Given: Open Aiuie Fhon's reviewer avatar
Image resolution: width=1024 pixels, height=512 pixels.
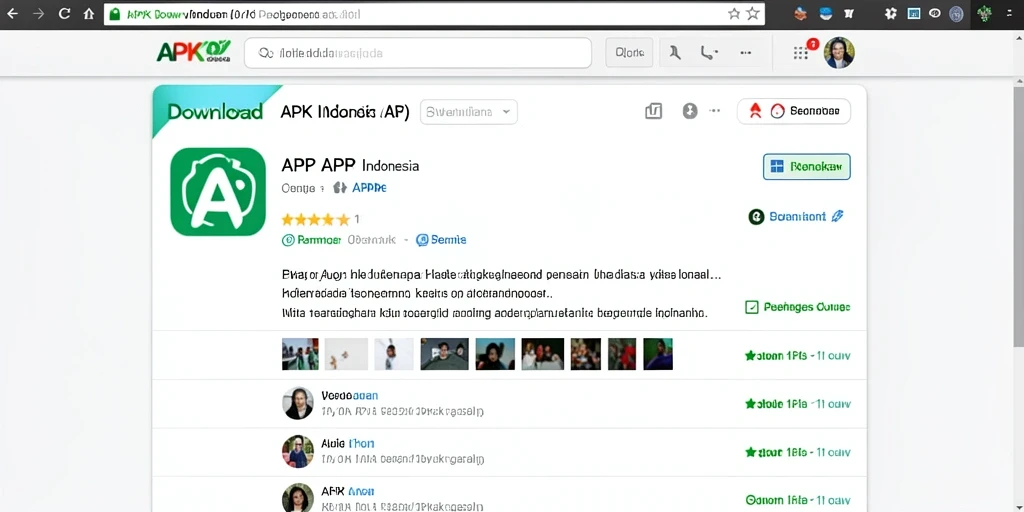Looking at the screenshot, I should [298, 451].
